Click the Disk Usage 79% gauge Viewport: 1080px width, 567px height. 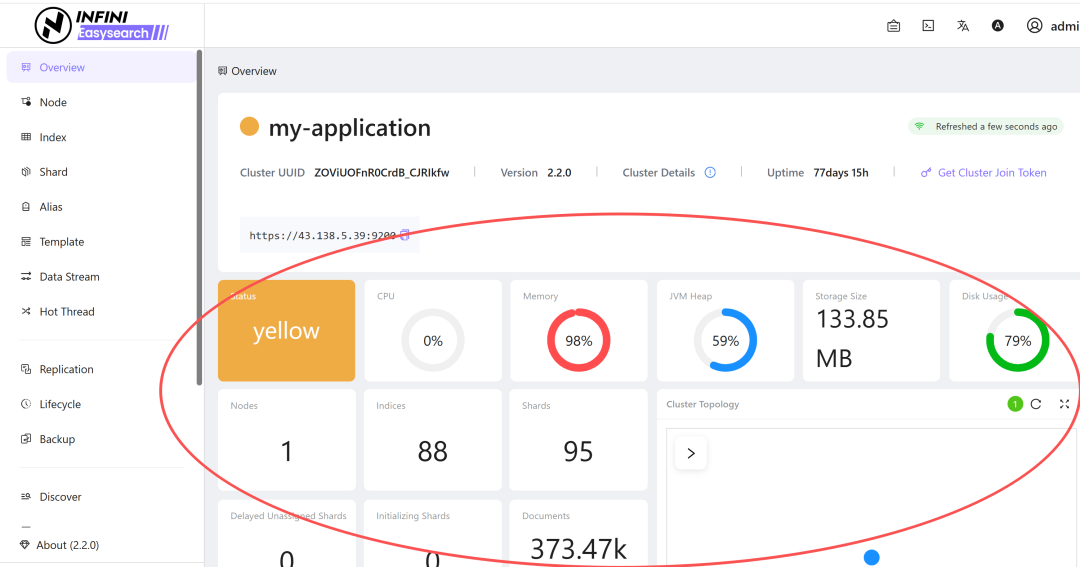click(1017, 340)
